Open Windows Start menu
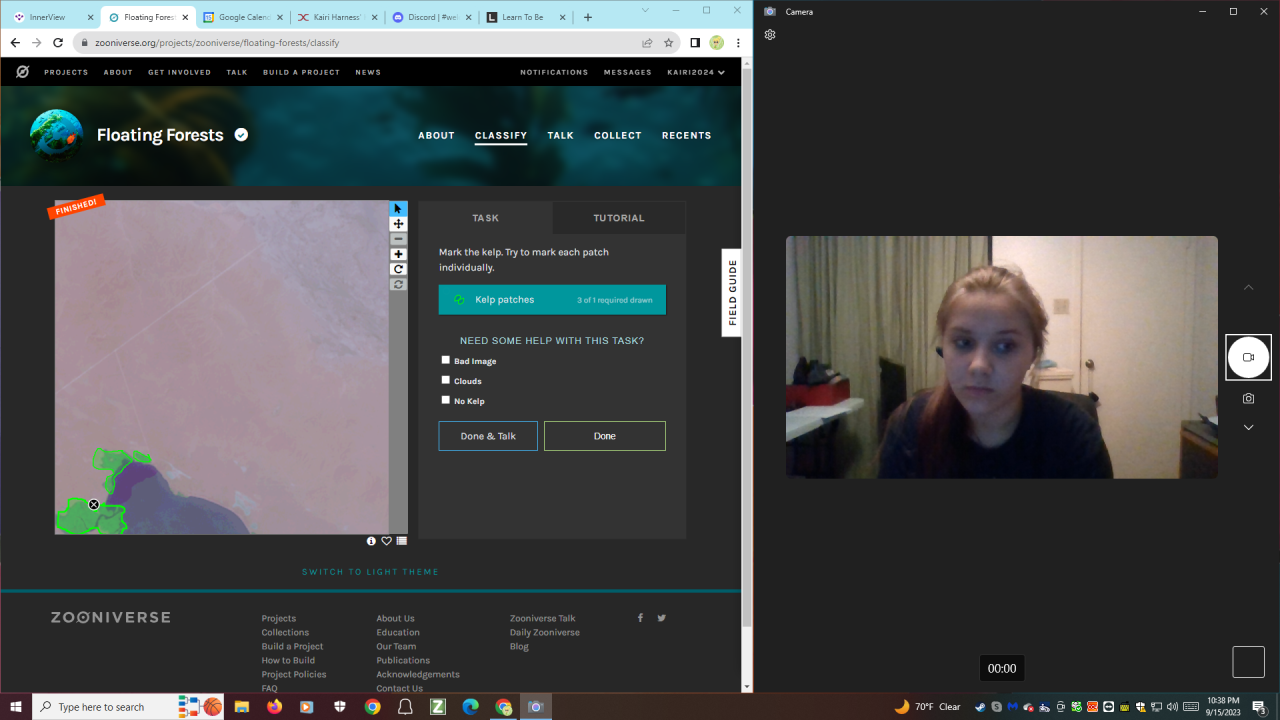The height and width of the screenshot is (720, 1280). [x=16, y=707]
